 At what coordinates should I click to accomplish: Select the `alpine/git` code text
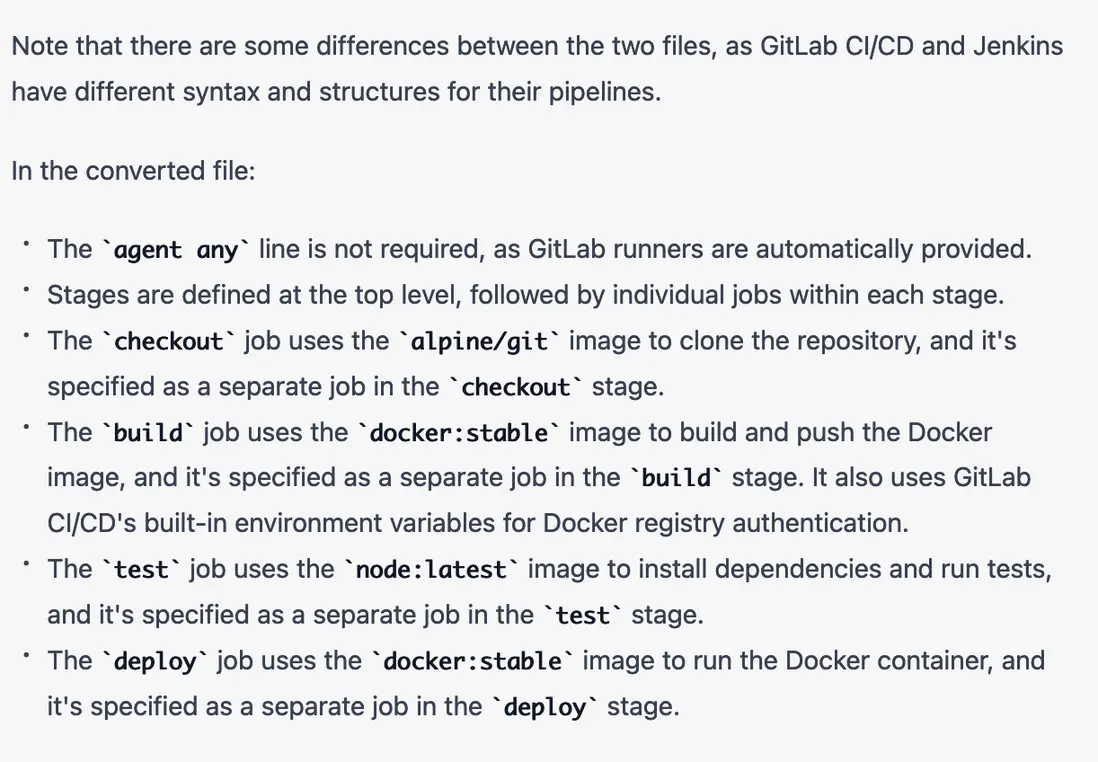(x=480, y=341)
